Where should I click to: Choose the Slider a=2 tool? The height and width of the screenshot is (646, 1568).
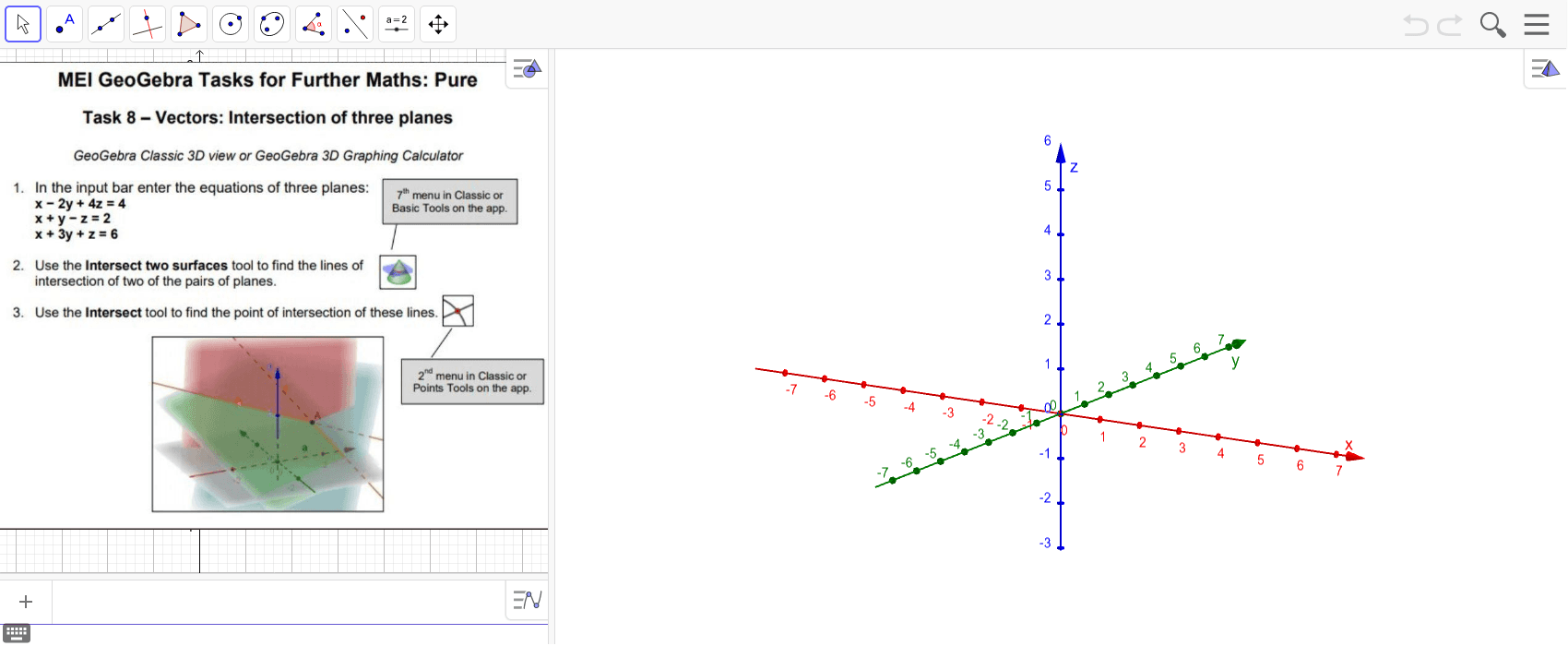point(397,24)
